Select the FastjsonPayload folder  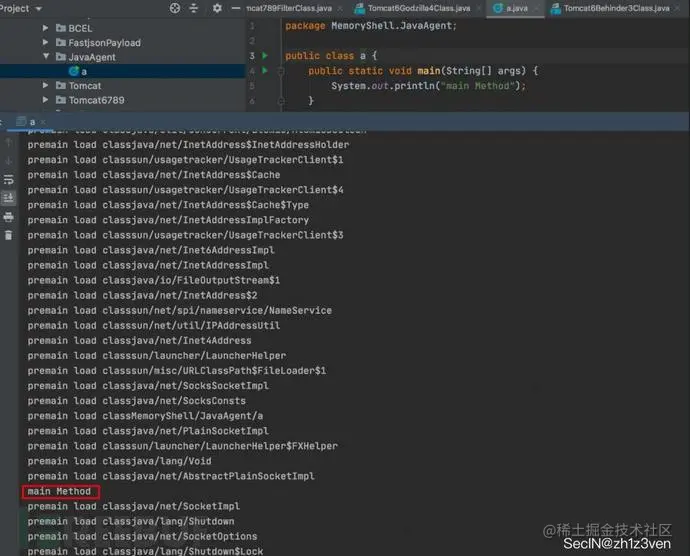point(99,43)
